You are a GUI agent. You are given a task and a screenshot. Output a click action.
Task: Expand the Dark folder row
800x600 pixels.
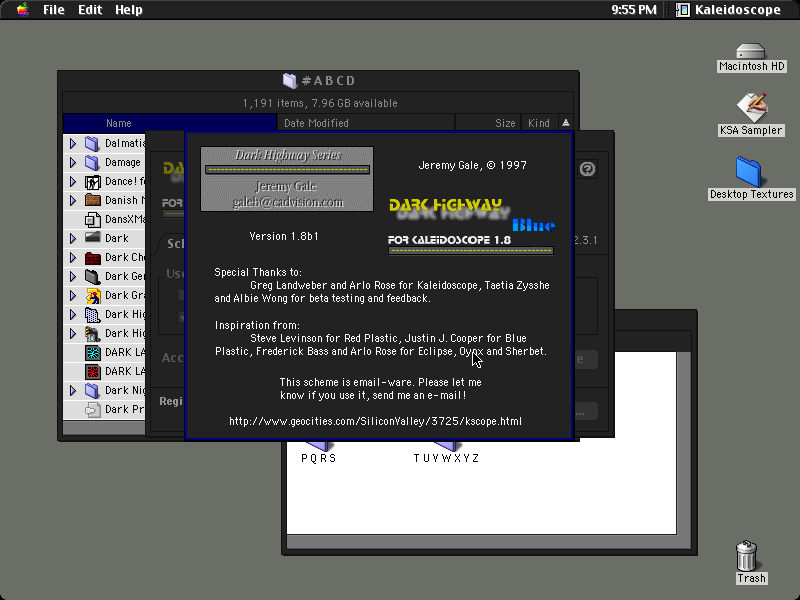tap(73, 238)
